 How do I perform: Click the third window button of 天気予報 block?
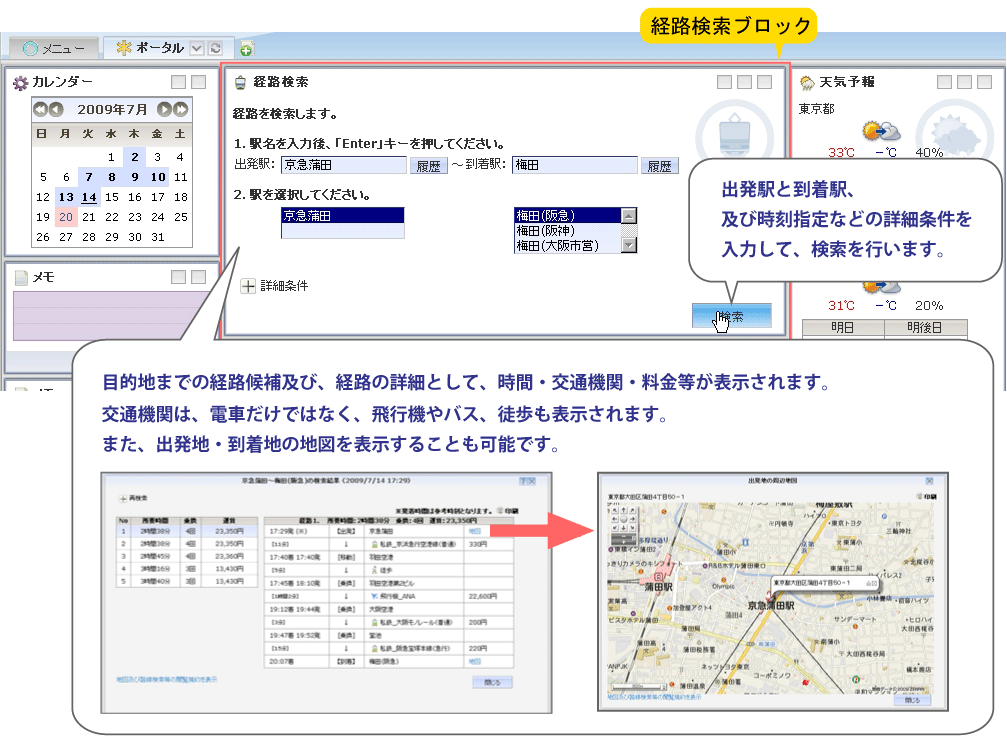[x=985, y=82]
